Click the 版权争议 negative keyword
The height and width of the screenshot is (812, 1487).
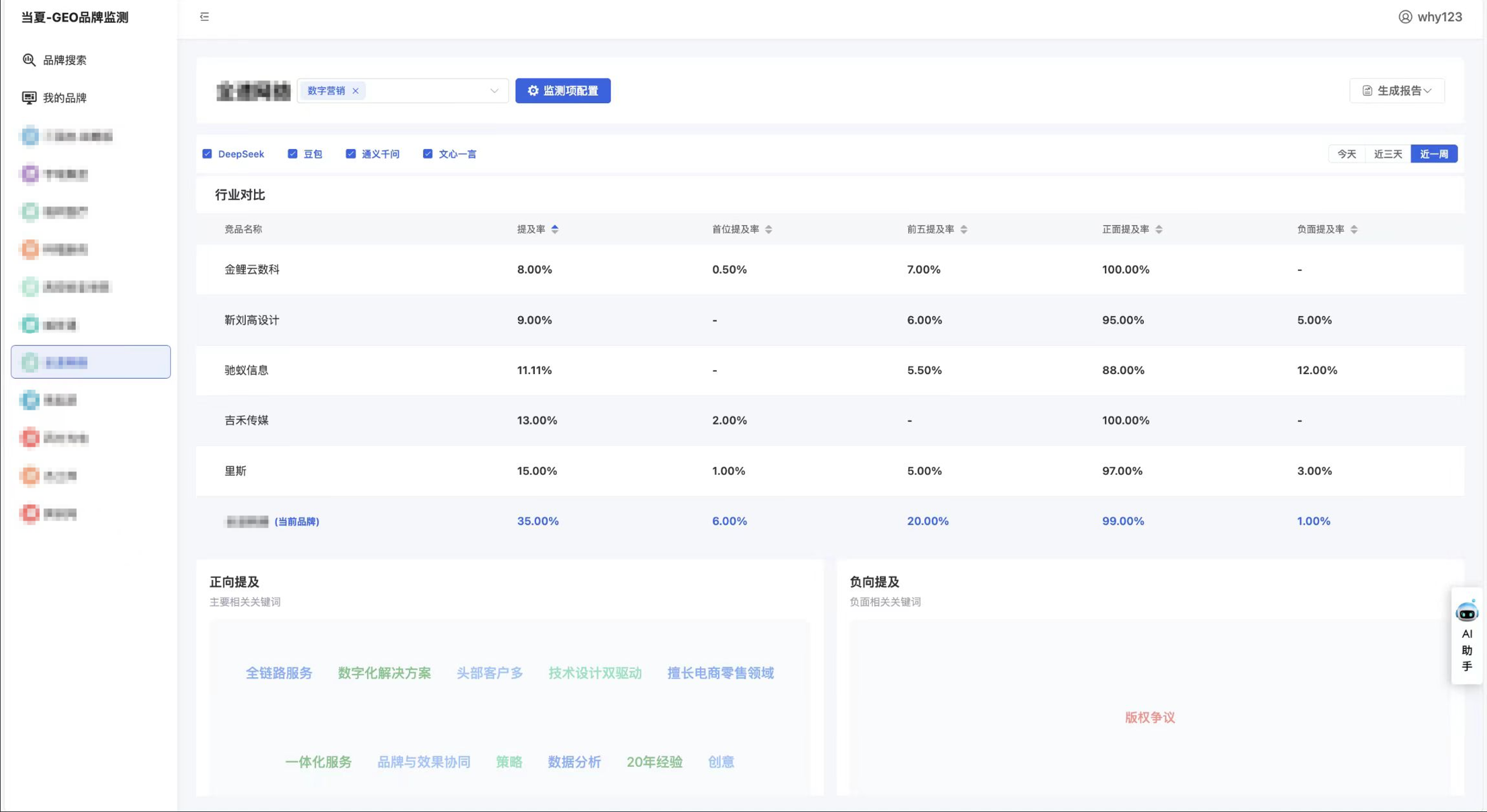tap(1149, 718)
